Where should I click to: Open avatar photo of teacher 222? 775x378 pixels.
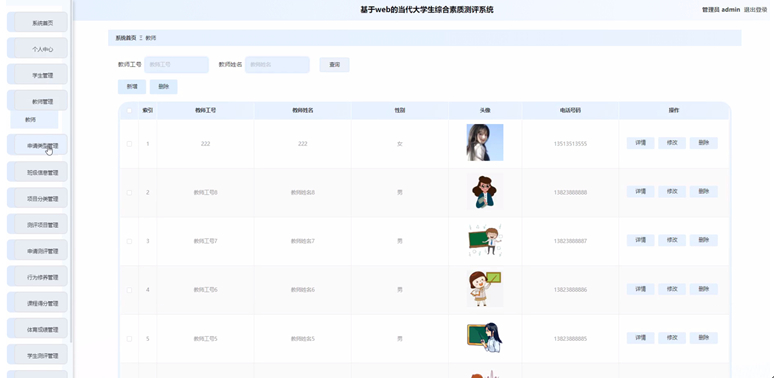point(485,142)
